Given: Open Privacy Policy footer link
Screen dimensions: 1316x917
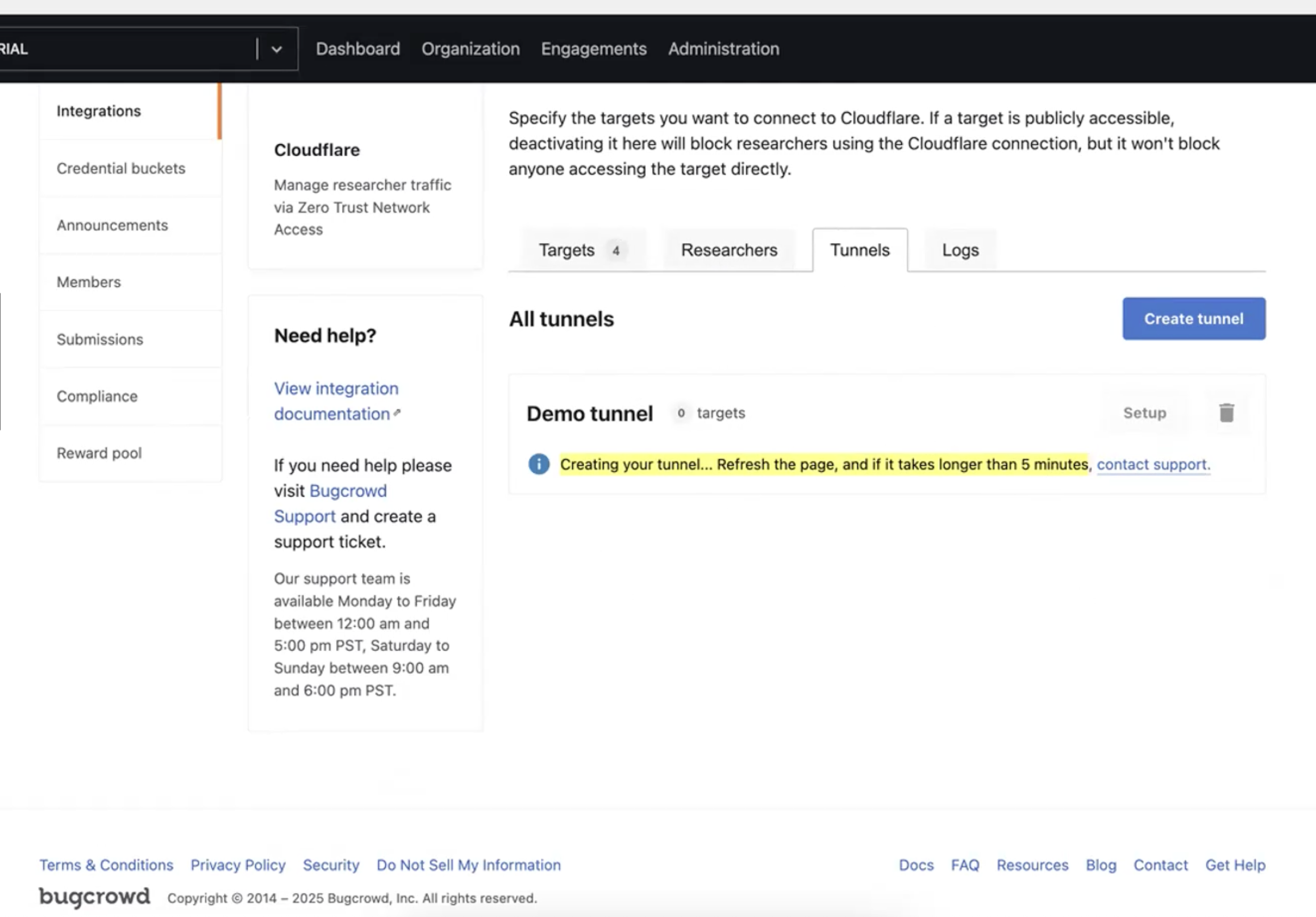Looking at the screenshot, I should pos(238,865).
